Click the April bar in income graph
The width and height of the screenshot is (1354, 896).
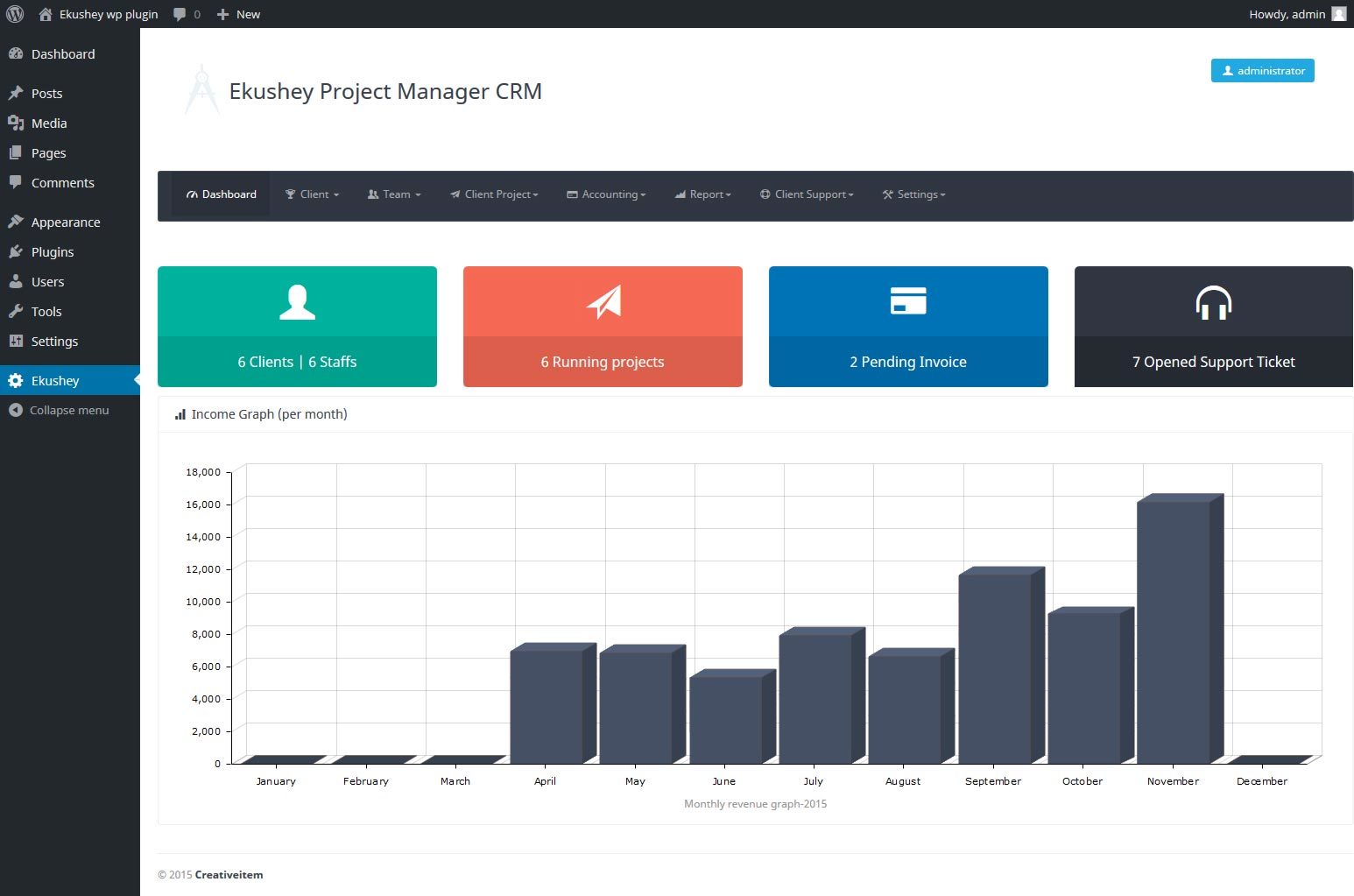tap(553, 703)
